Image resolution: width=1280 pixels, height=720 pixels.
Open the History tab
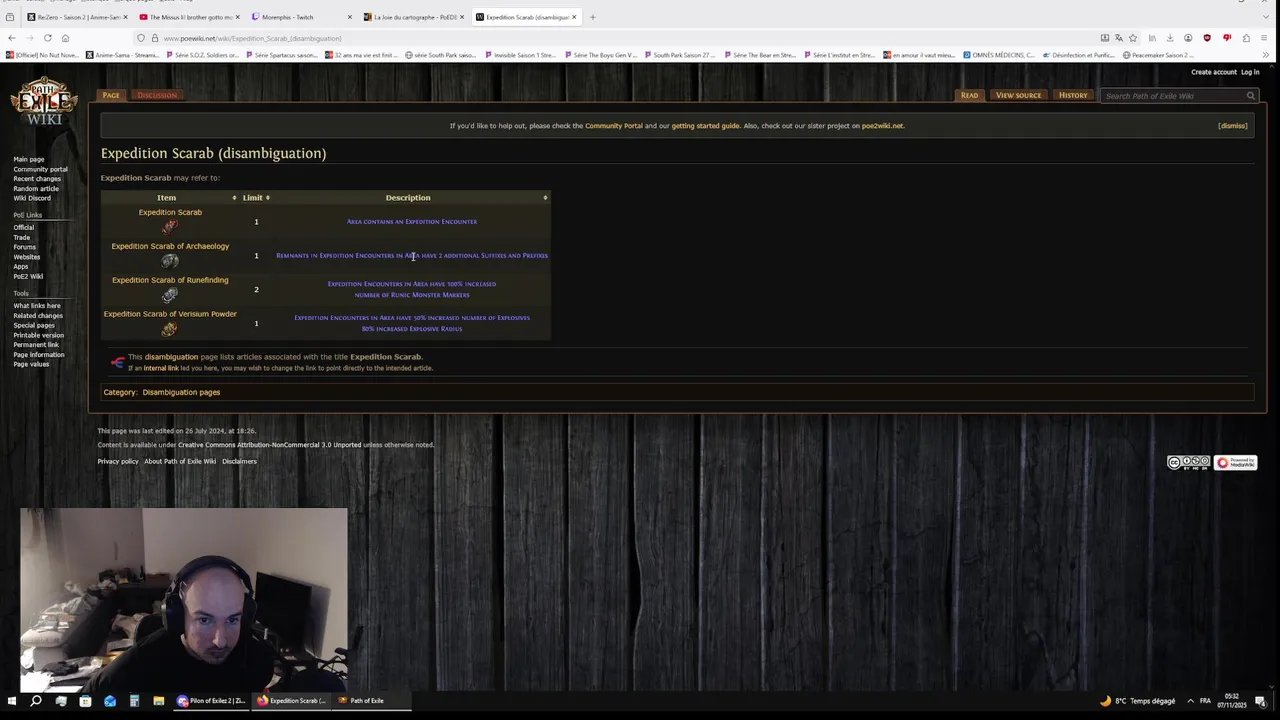point(1073,95)
